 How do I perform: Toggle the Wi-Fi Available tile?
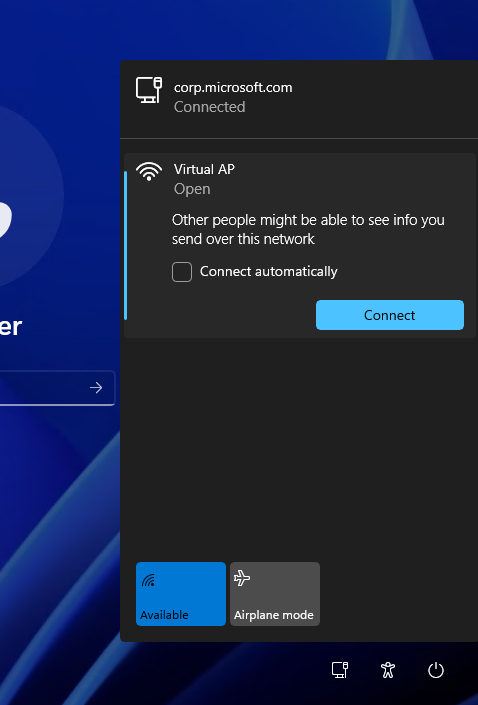(181, 593)
